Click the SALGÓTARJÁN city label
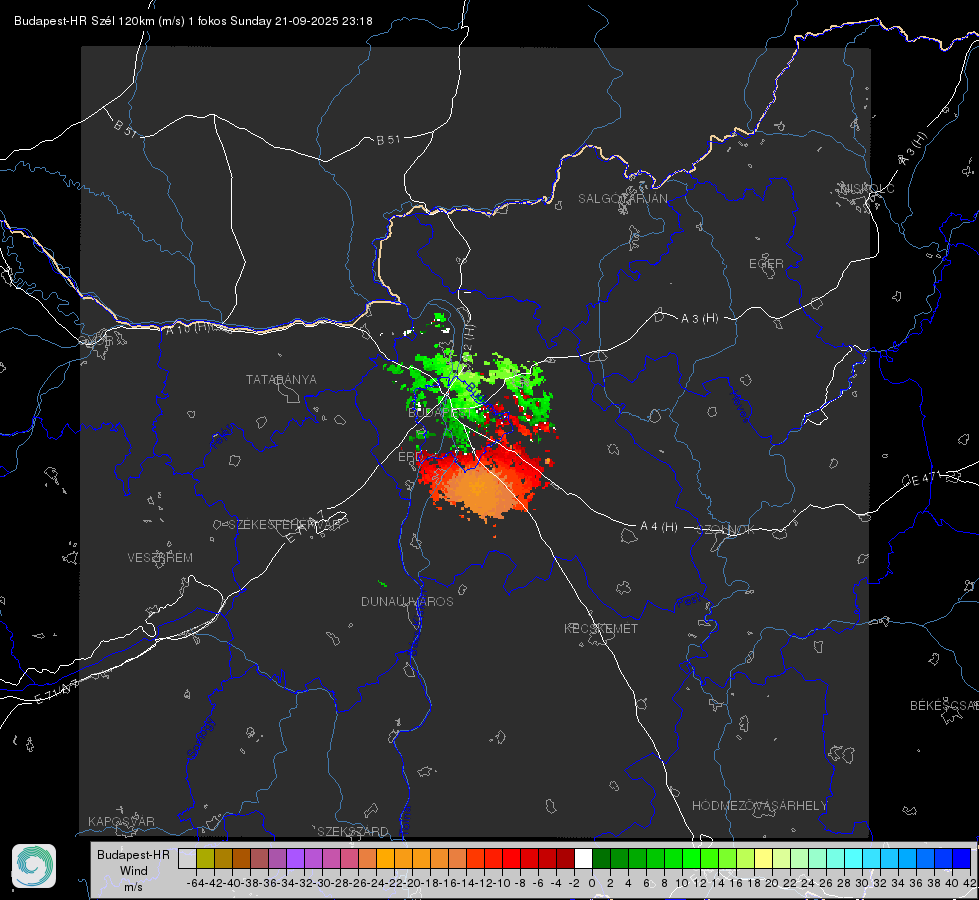This screenshot has width=979, height=900. [622, 199]
